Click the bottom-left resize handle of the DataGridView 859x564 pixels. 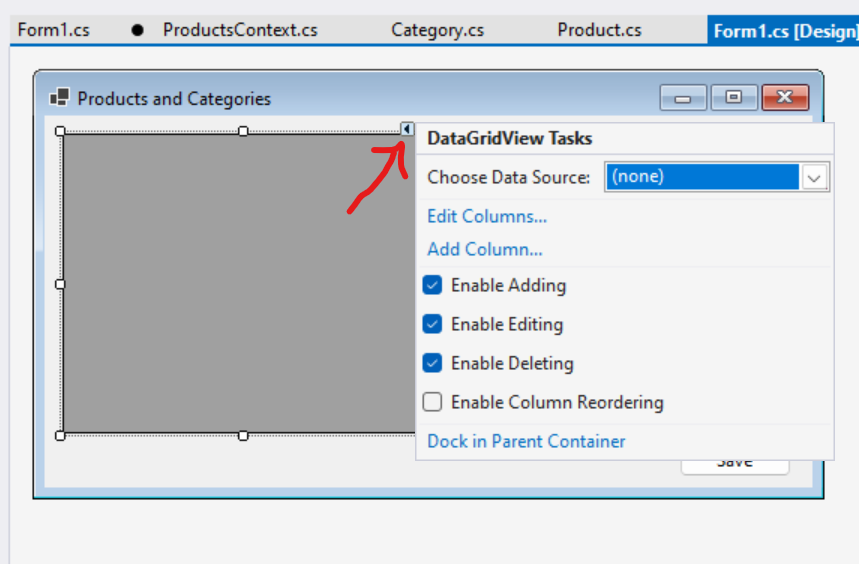pos(61,435)
